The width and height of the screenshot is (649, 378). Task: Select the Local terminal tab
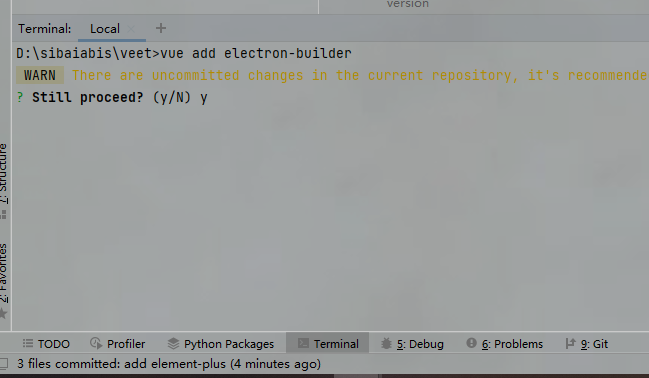point(105,29)
